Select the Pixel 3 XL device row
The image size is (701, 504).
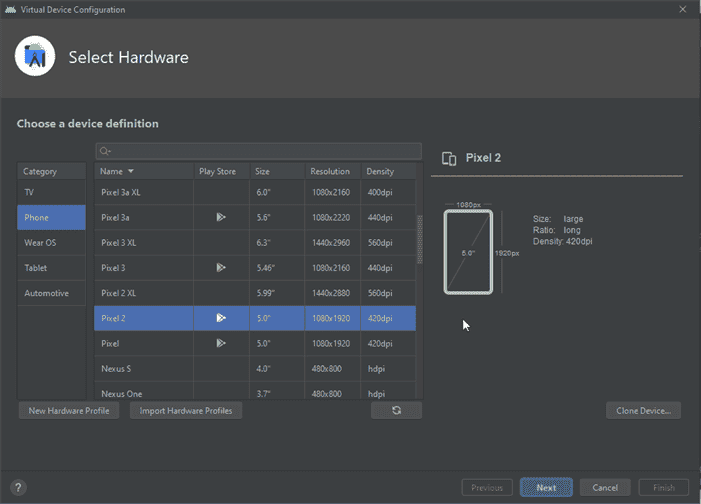(x=255, y=243)
